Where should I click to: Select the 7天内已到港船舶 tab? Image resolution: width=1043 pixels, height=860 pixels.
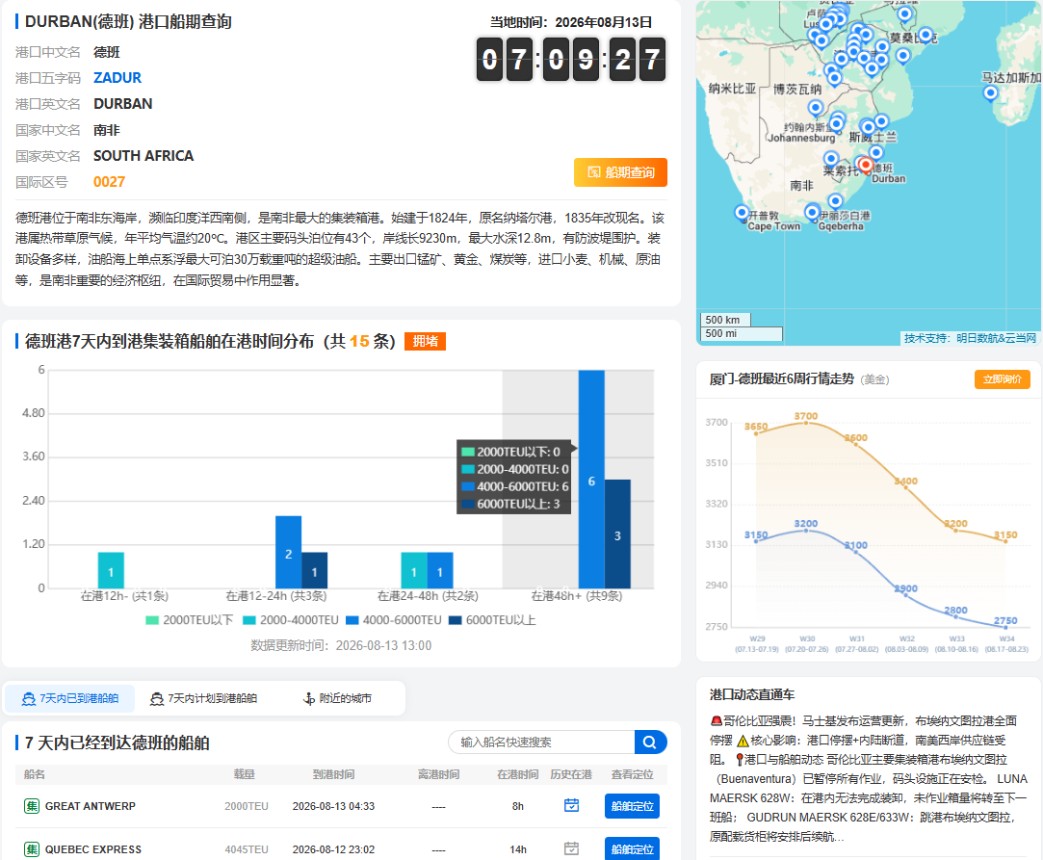point(70,698)
